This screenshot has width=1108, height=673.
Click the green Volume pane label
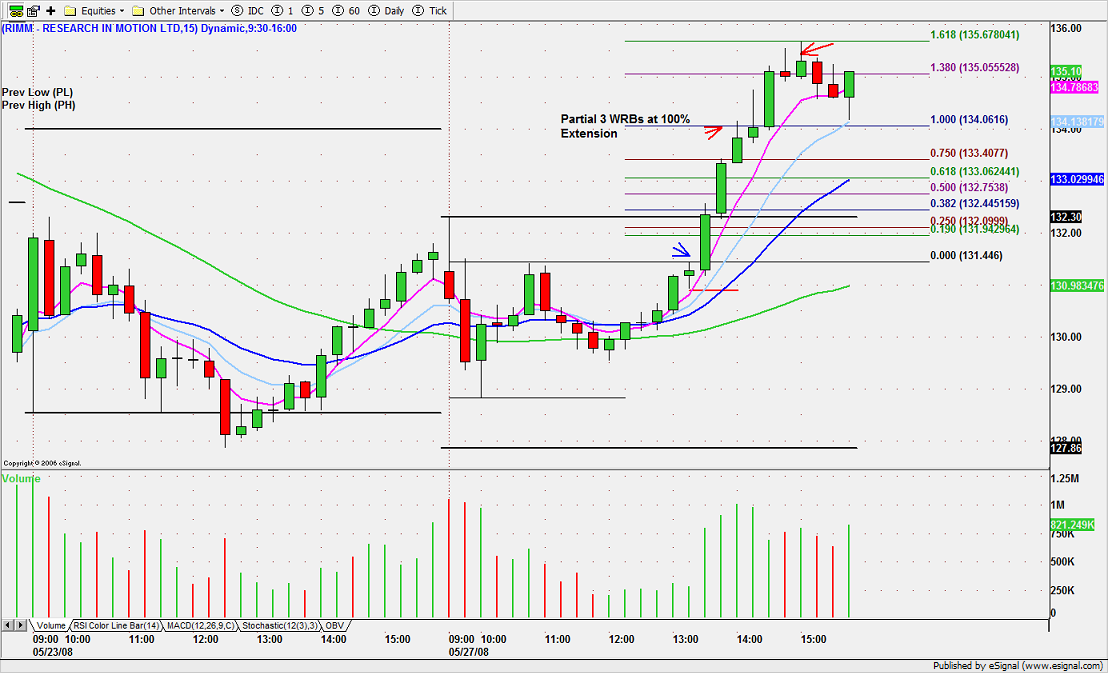coord(21,479)
